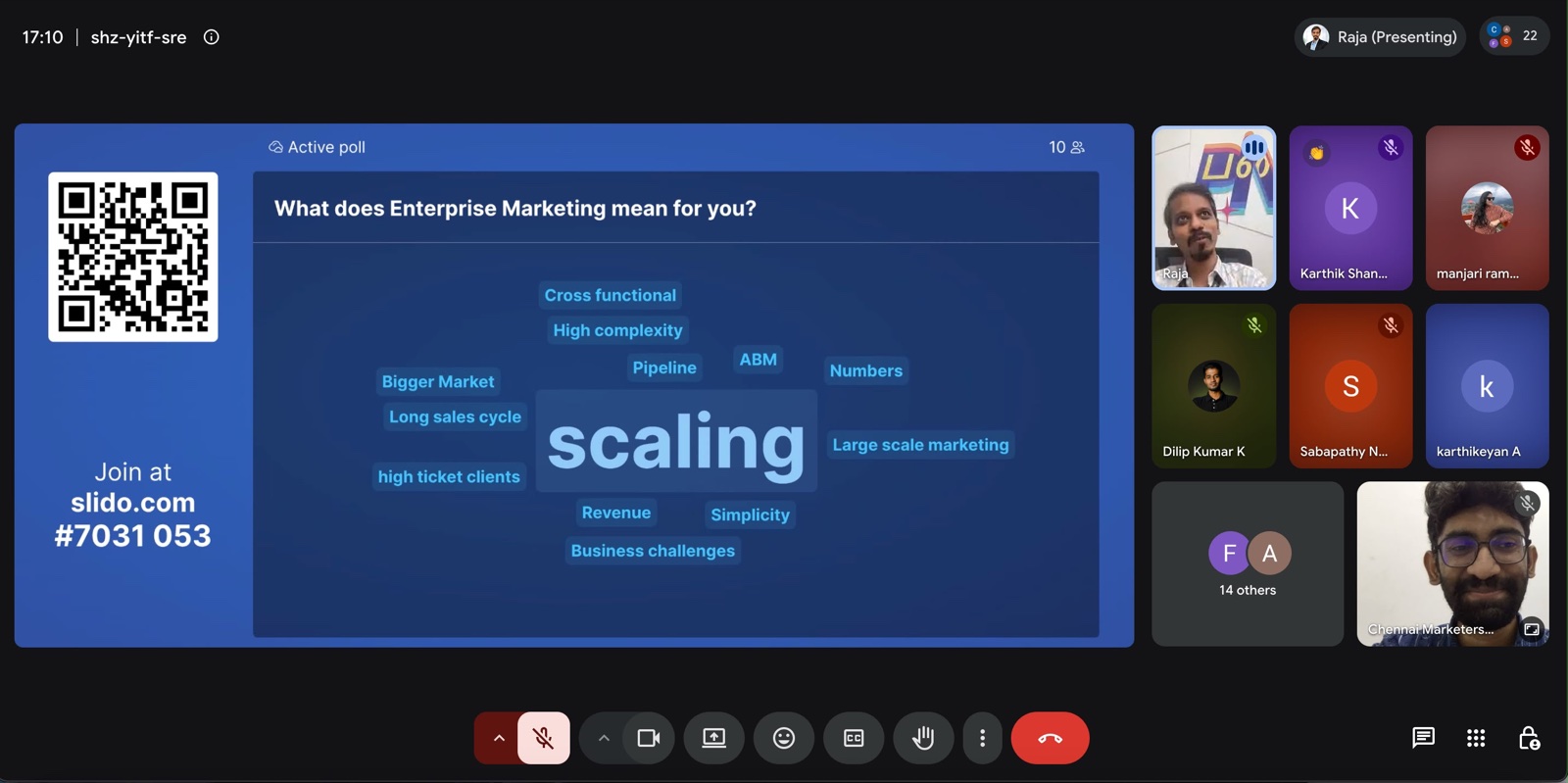Click 'Bigger Market' word tag

(x=438, y=381)
